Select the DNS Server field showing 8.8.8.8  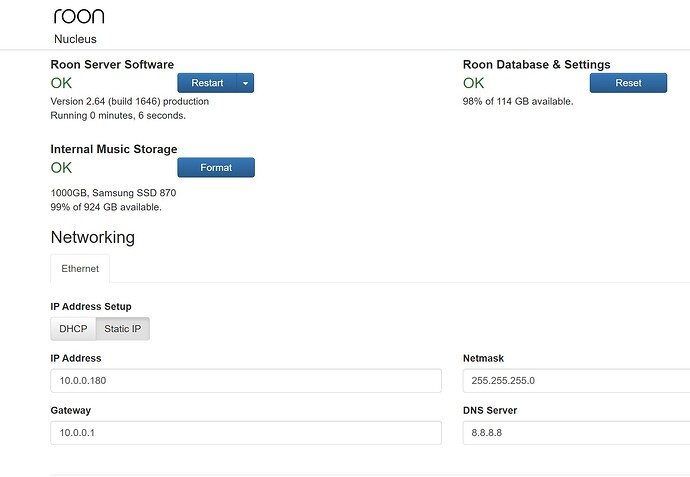coord(575,433)
